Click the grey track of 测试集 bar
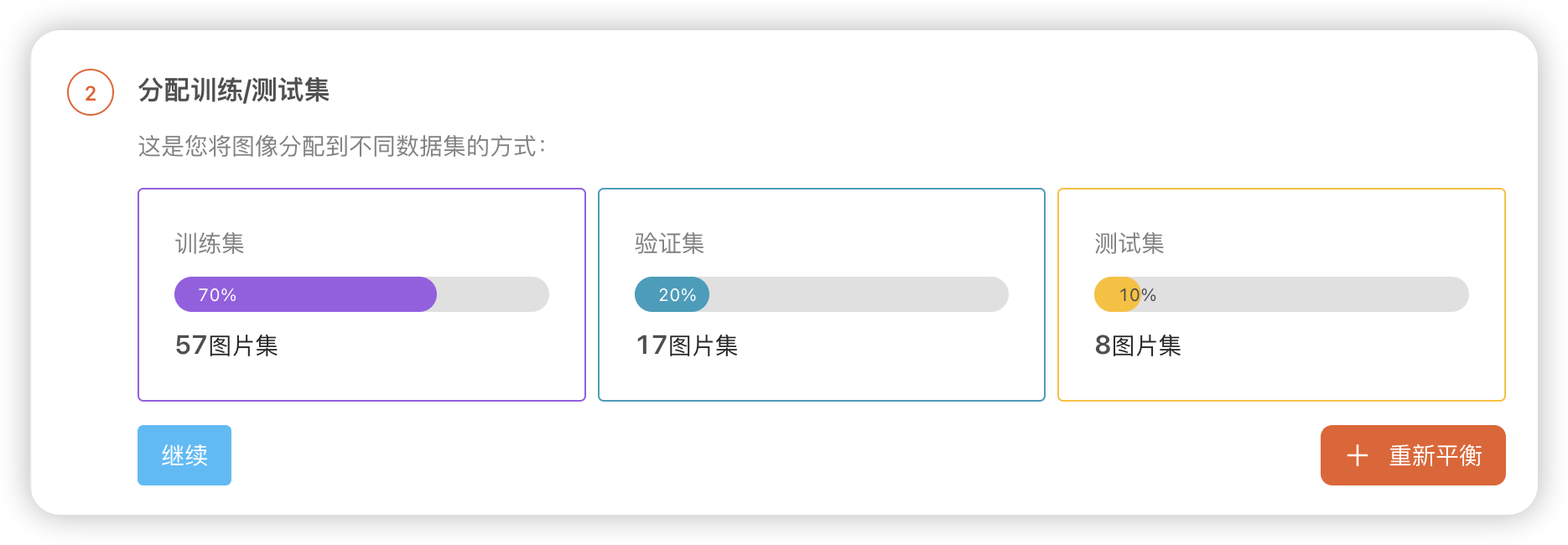 coord(1305,294)
